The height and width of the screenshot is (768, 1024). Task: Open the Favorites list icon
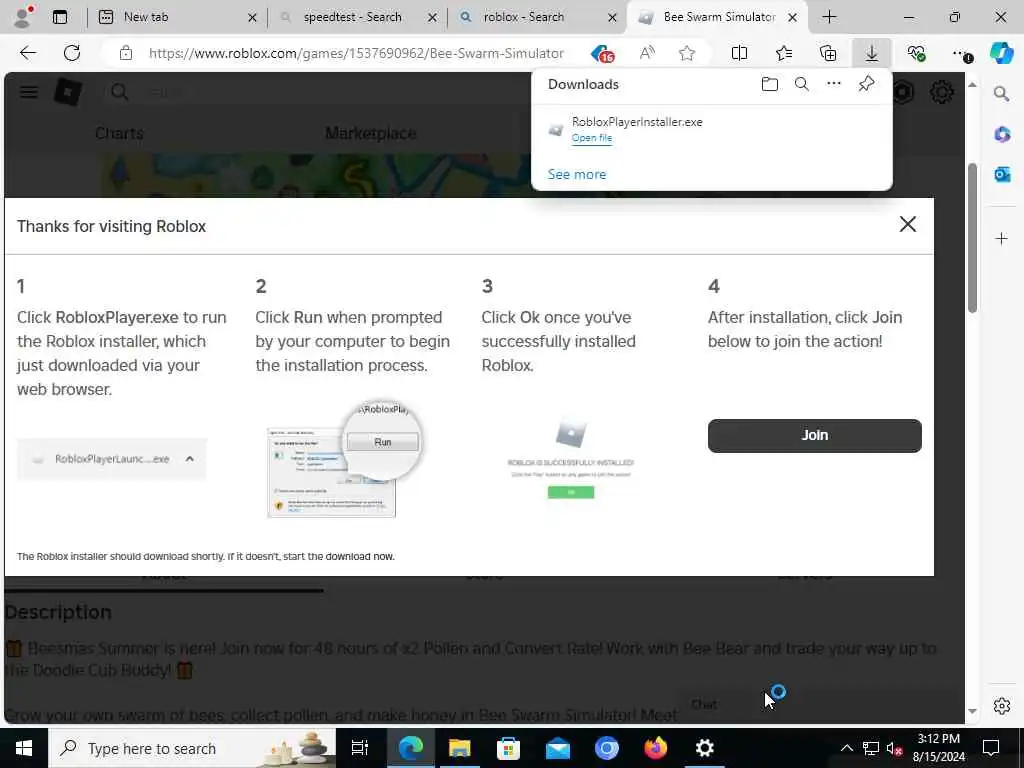click(x=784, y=53)
